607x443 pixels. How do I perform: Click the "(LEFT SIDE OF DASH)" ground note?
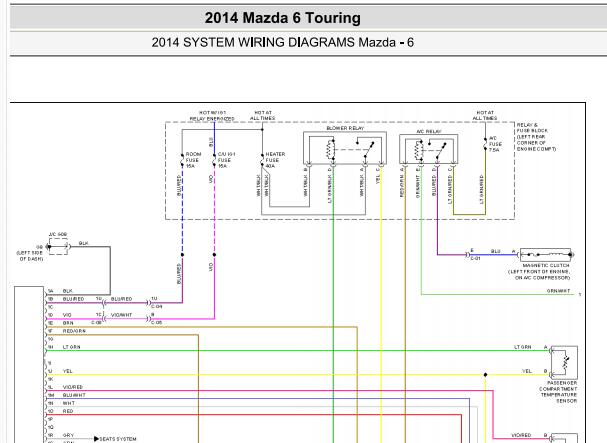29,256
